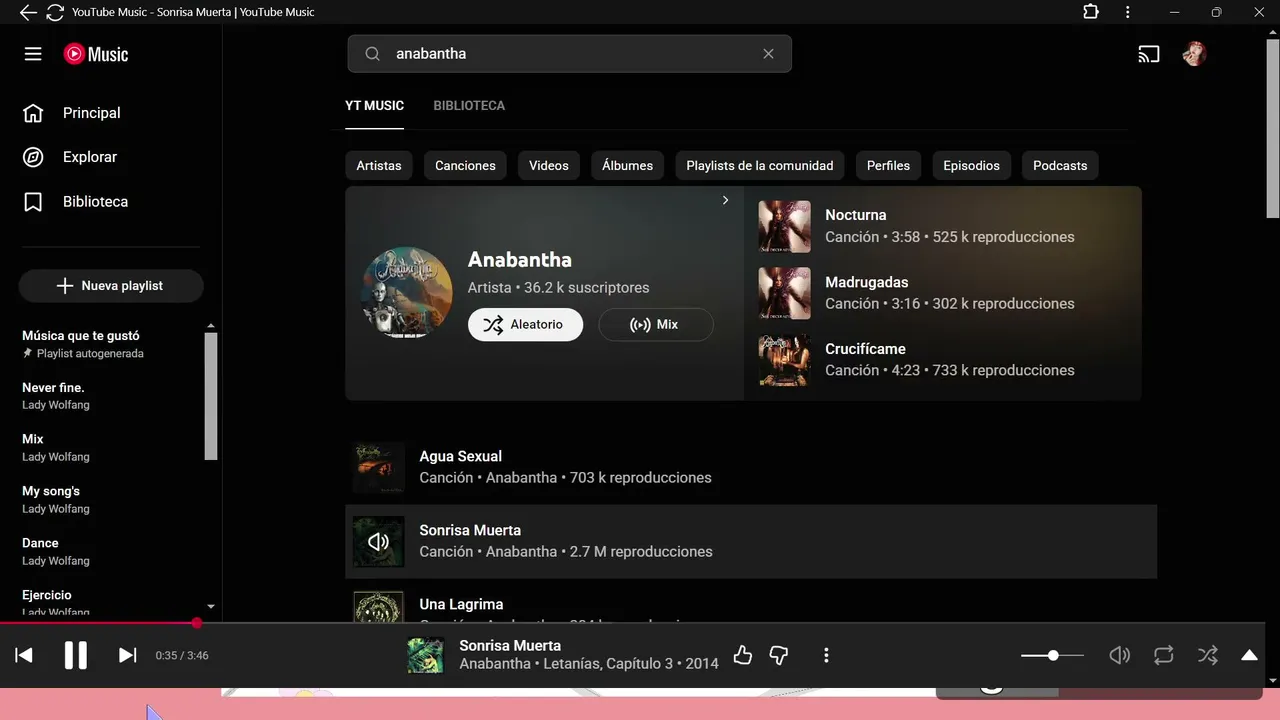Reload the YouTube Music page

(55, 12)
